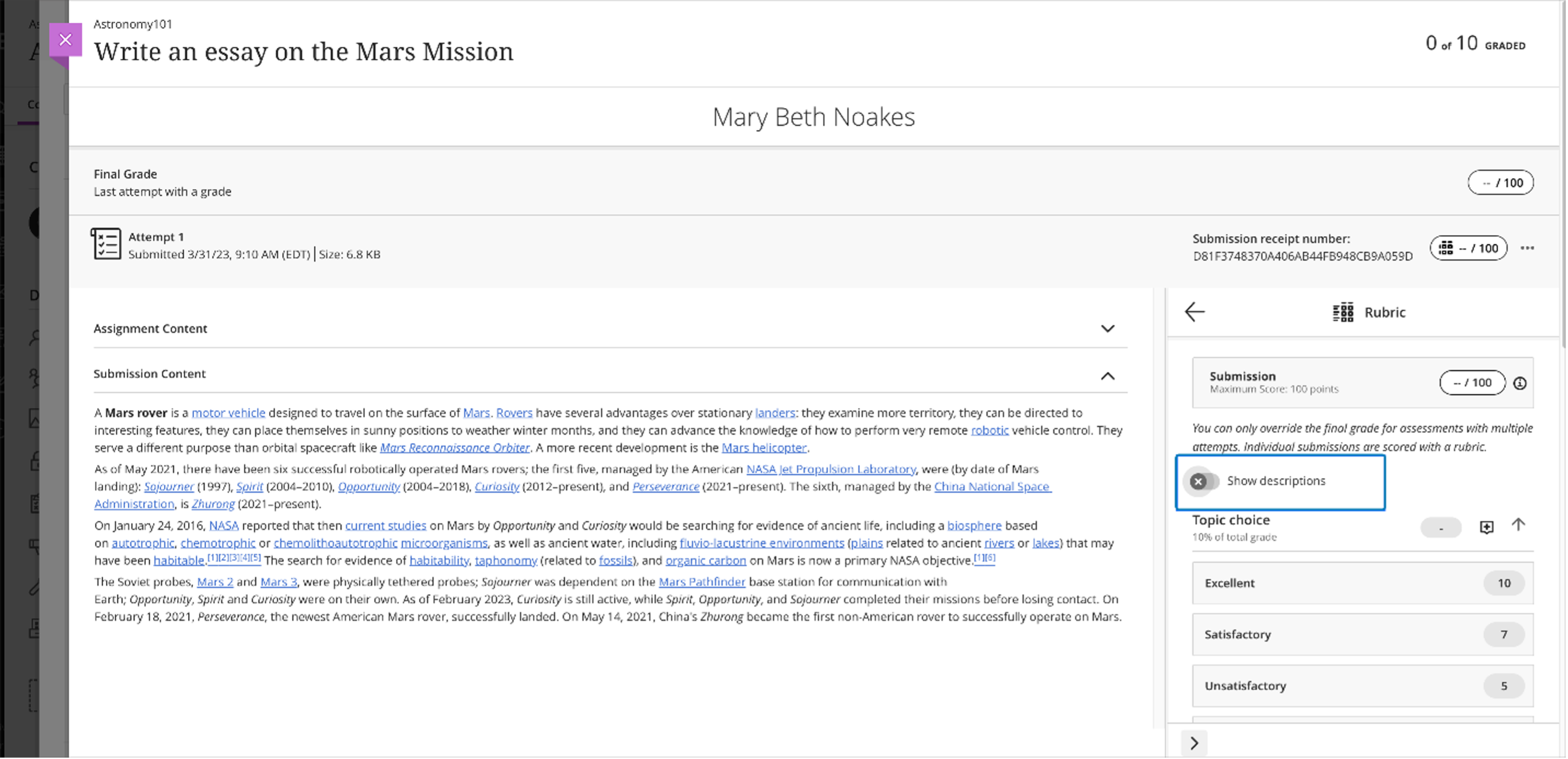The width and height of the screenshot is (1568, 759).
Task: Open the habitability link
Action: 439,561
